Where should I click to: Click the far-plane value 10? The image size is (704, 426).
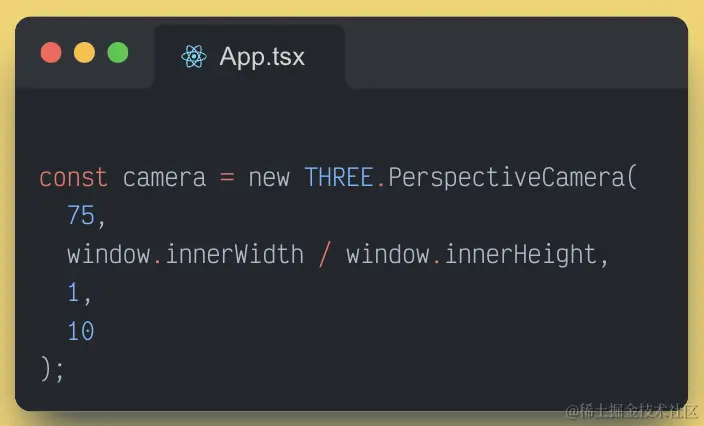click(81, 331)
